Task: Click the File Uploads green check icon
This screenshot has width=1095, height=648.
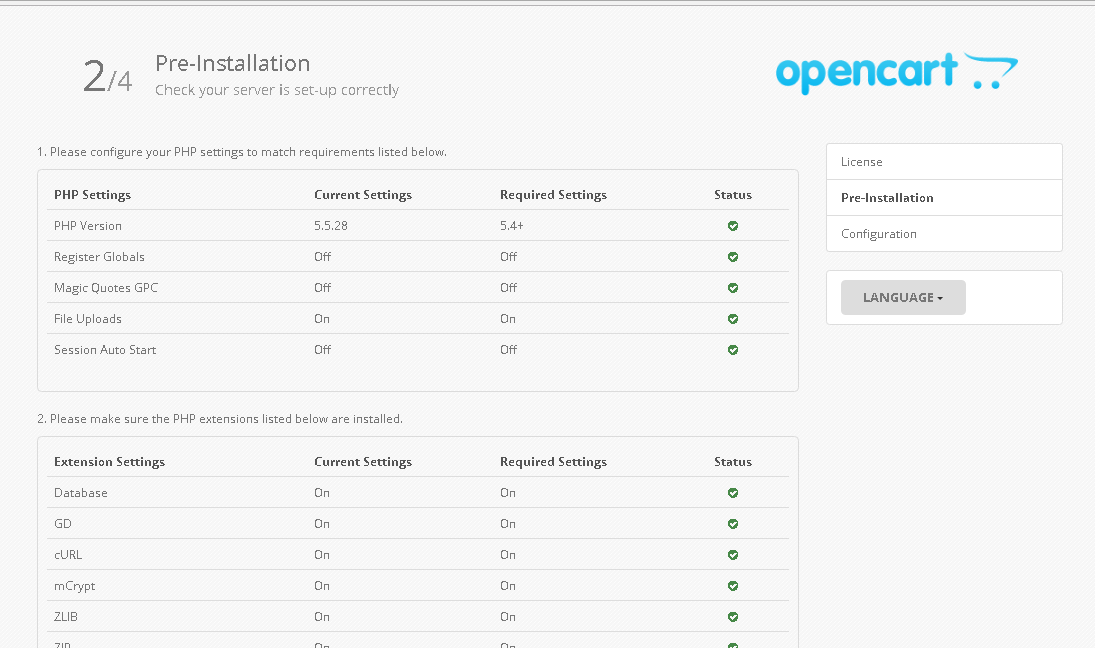Action: point(733,319)
